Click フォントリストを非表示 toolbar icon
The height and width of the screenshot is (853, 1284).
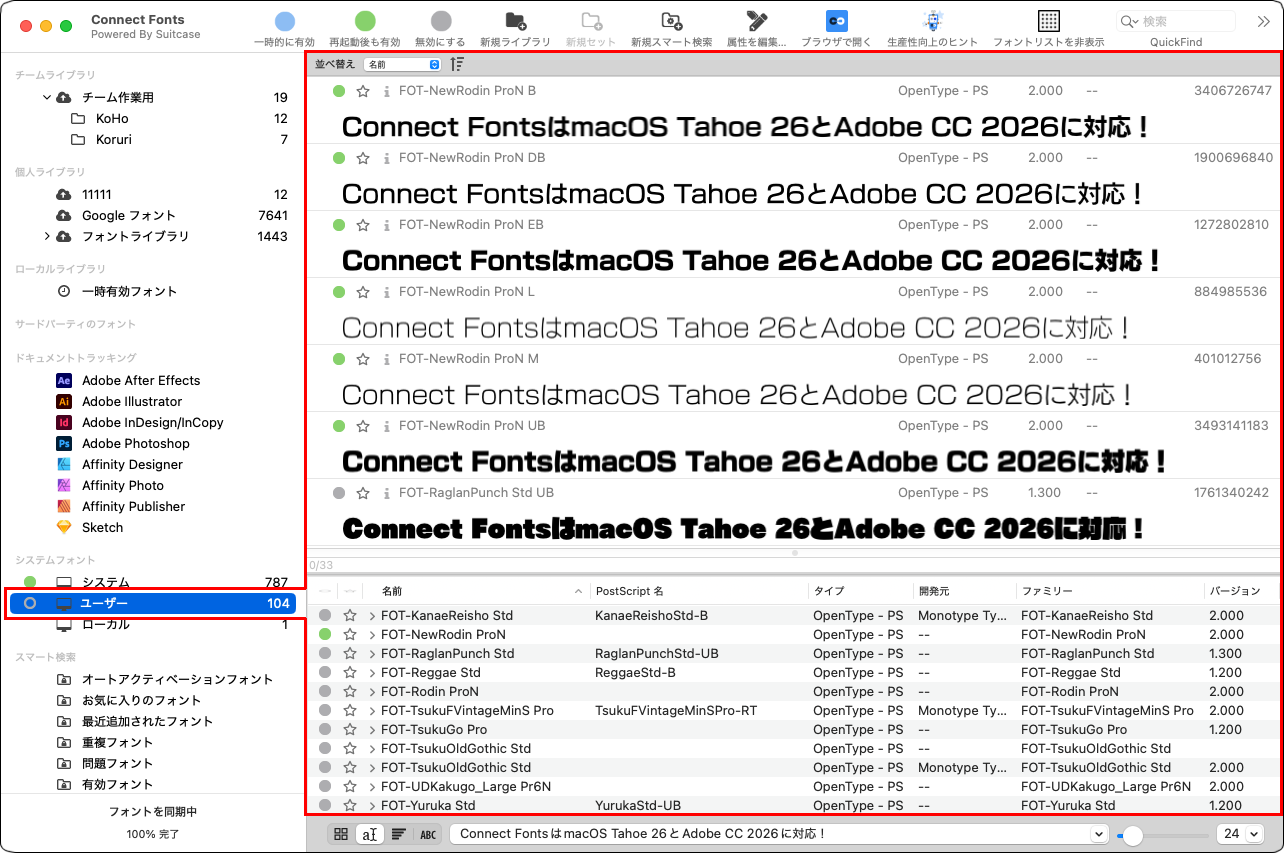1048,21
